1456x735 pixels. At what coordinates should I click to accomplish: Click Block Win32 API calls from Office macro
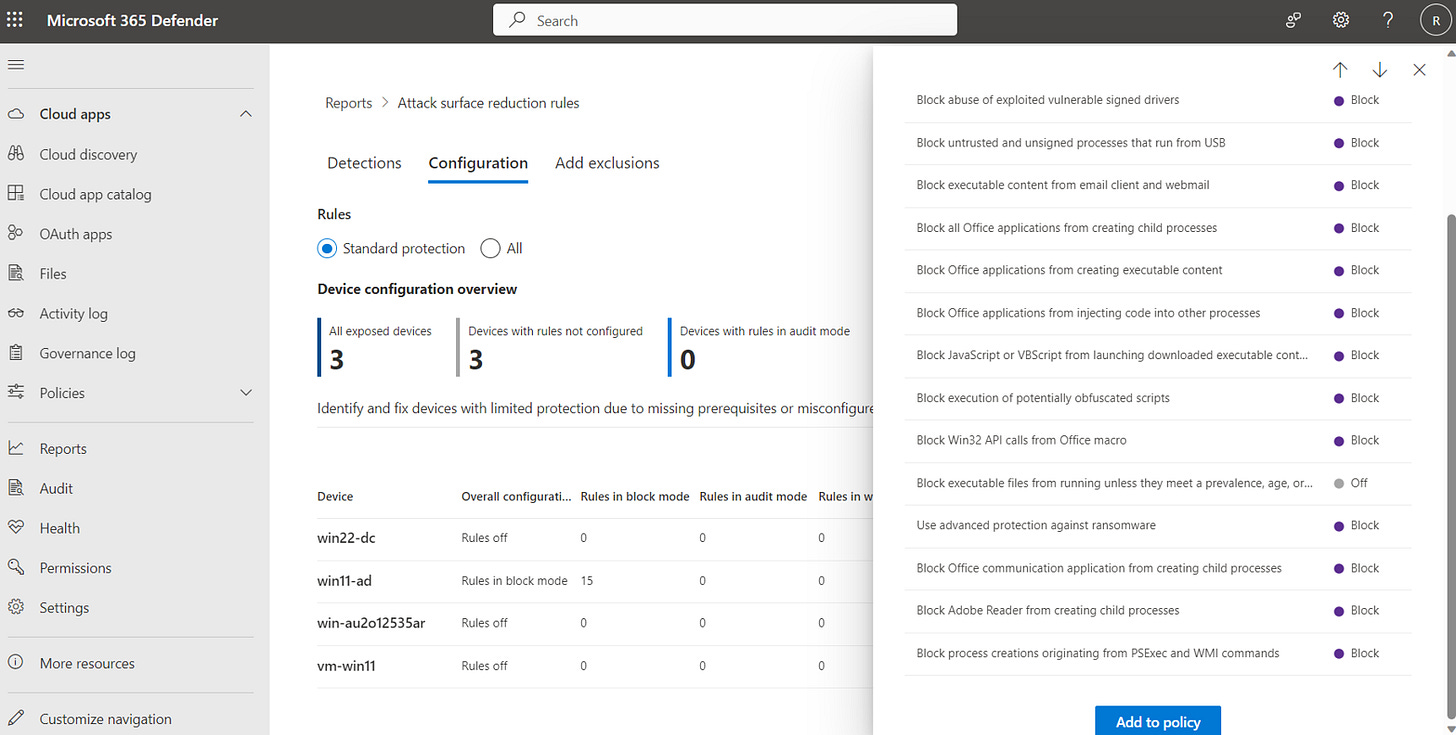1021,440
